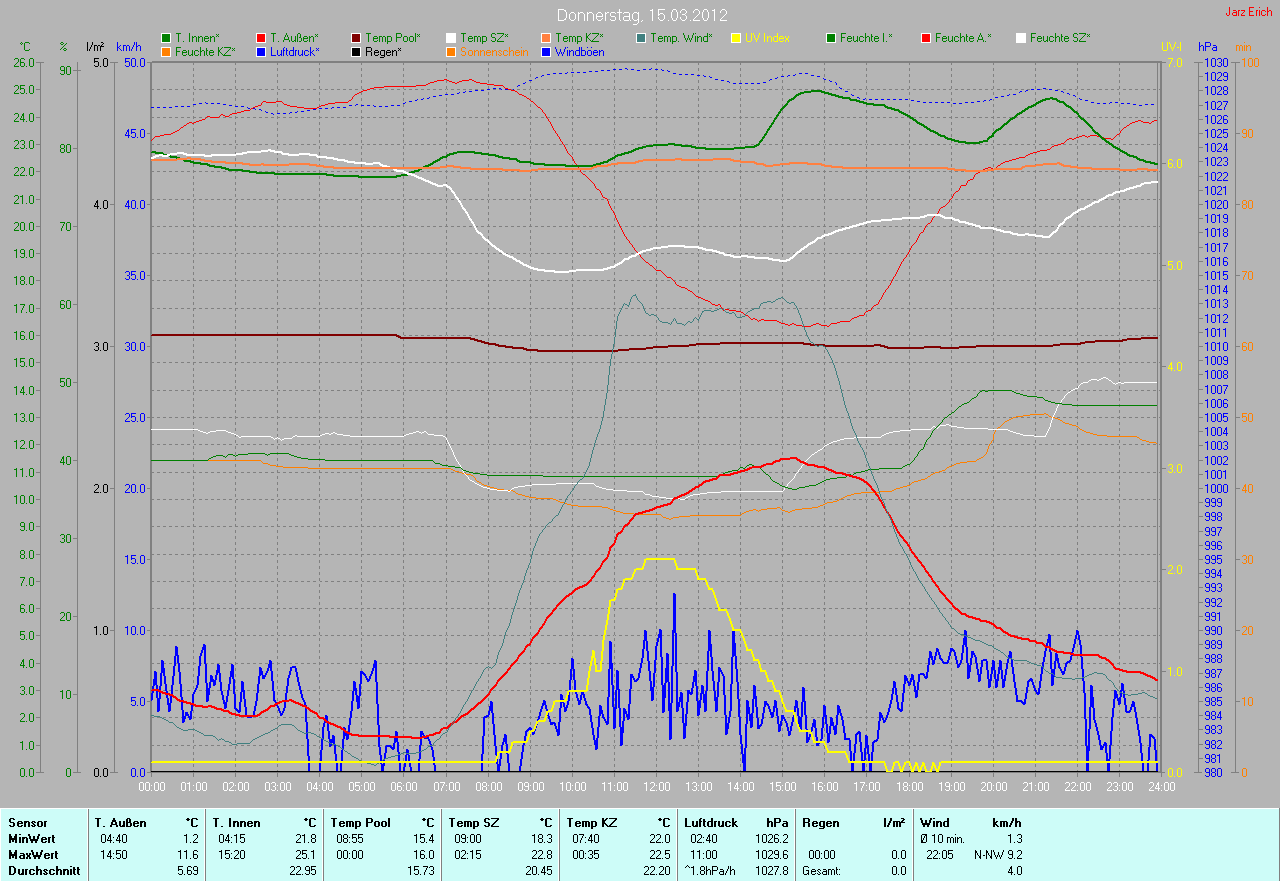Click the 'Sensor' table header
This screenshot has height=881, width=1280.
pos(27,823)
